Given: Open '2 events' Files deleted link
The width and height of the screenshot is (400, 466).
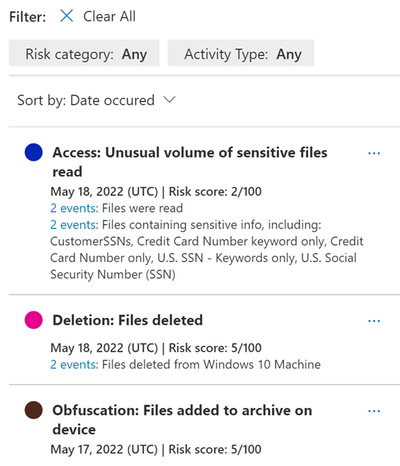Looking at the screenshot, I should tap(74, 365).
